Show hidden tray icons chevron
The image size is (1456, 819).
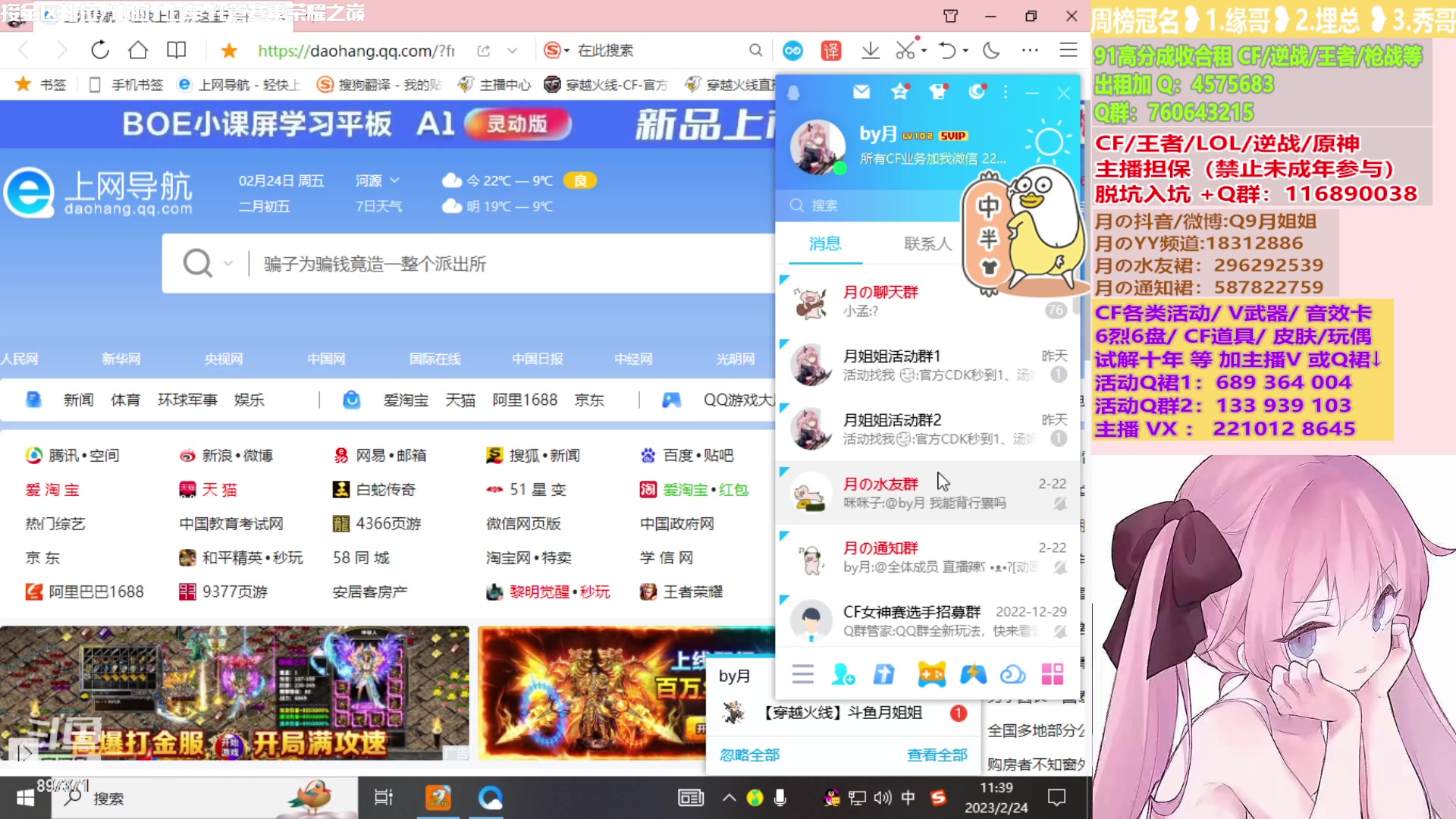(729, 798)
